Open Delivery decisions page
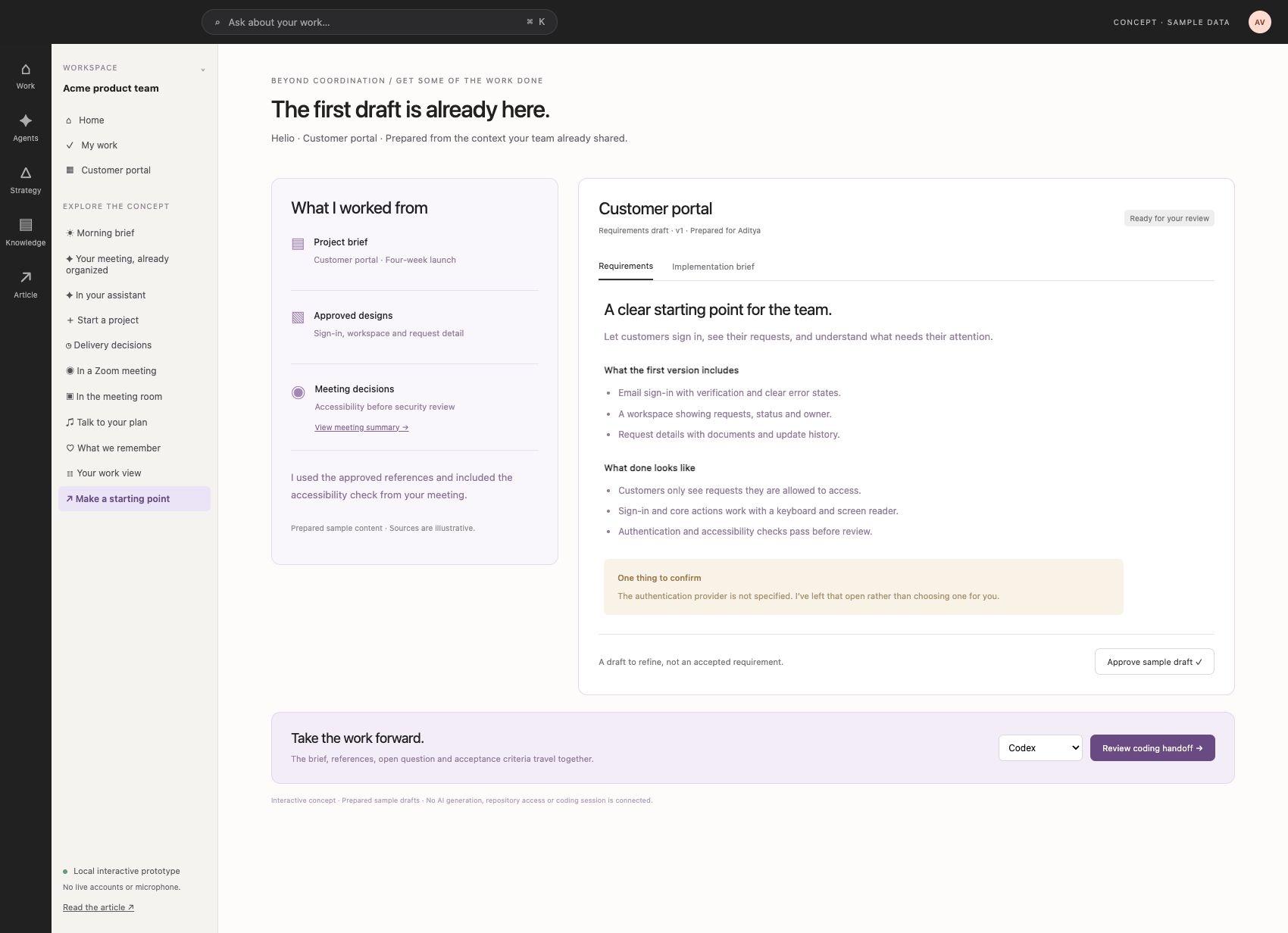The image size is (1288, 933). pos(134,345)
